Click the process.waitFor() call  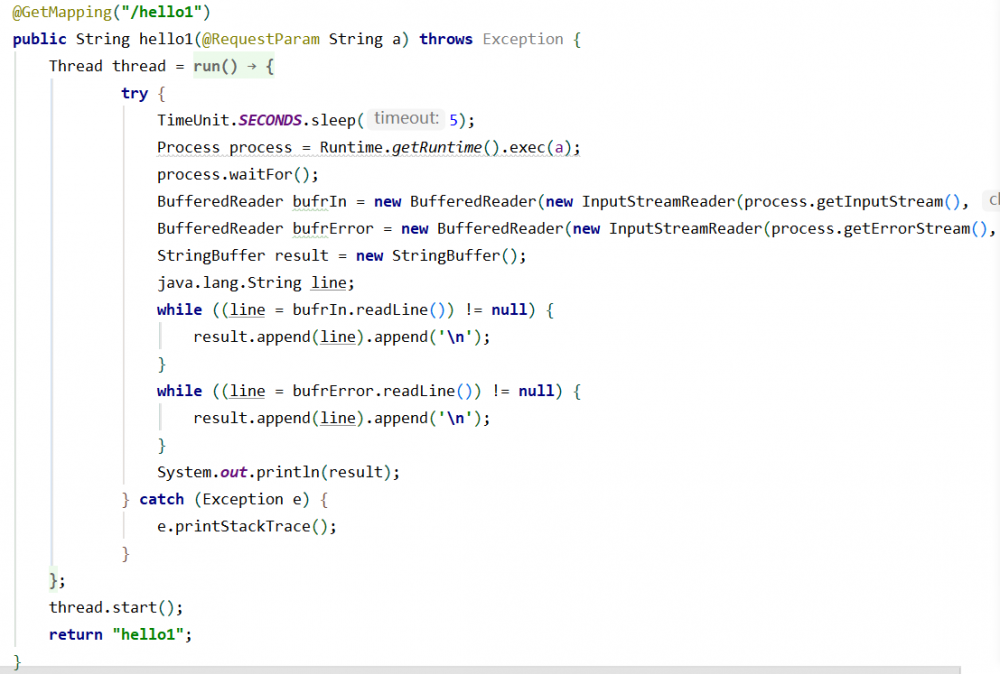click(x=233, y=175)
